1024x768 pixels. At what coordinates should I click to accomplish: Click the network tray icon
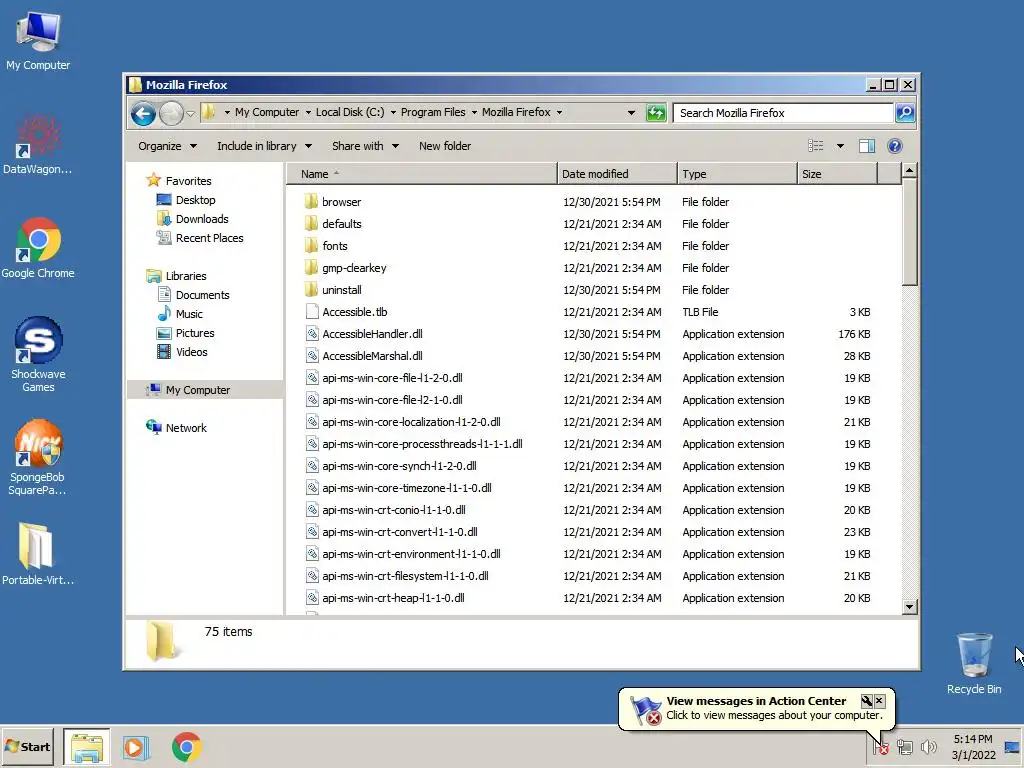(904, 747)
